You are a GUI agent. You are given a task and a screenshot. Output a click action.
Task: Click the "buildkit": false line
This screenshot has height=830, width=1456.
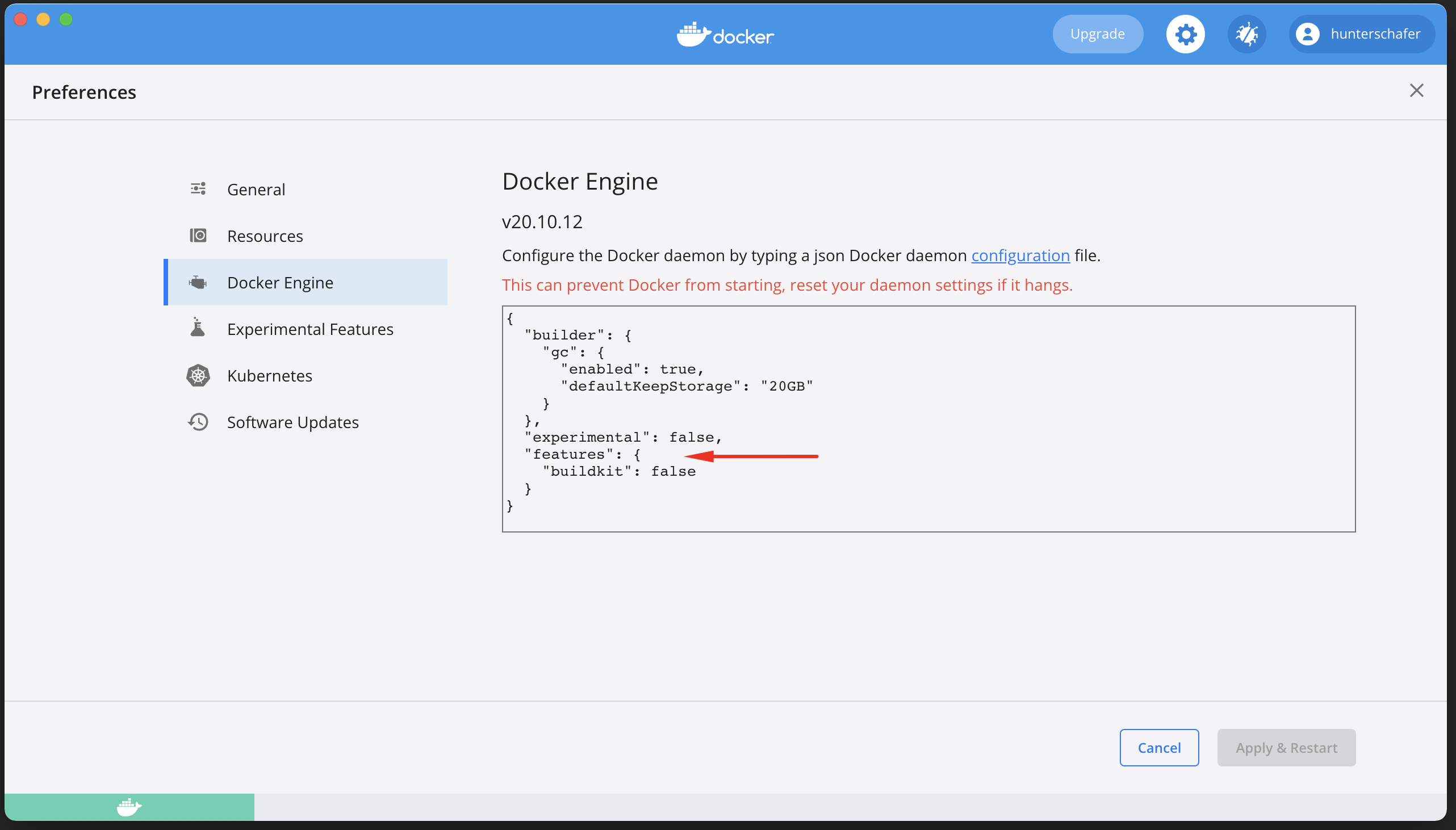tap(619, 471)
